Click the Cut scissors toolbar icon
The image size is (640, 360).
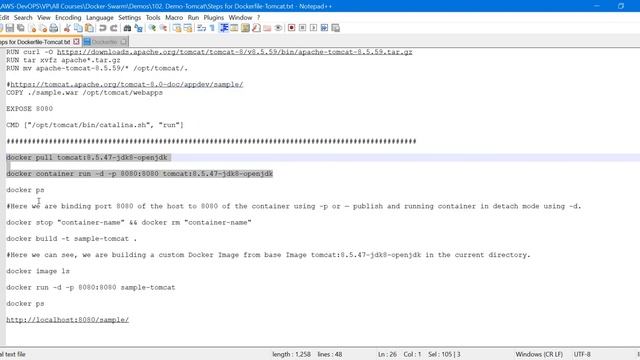(67, 28)
